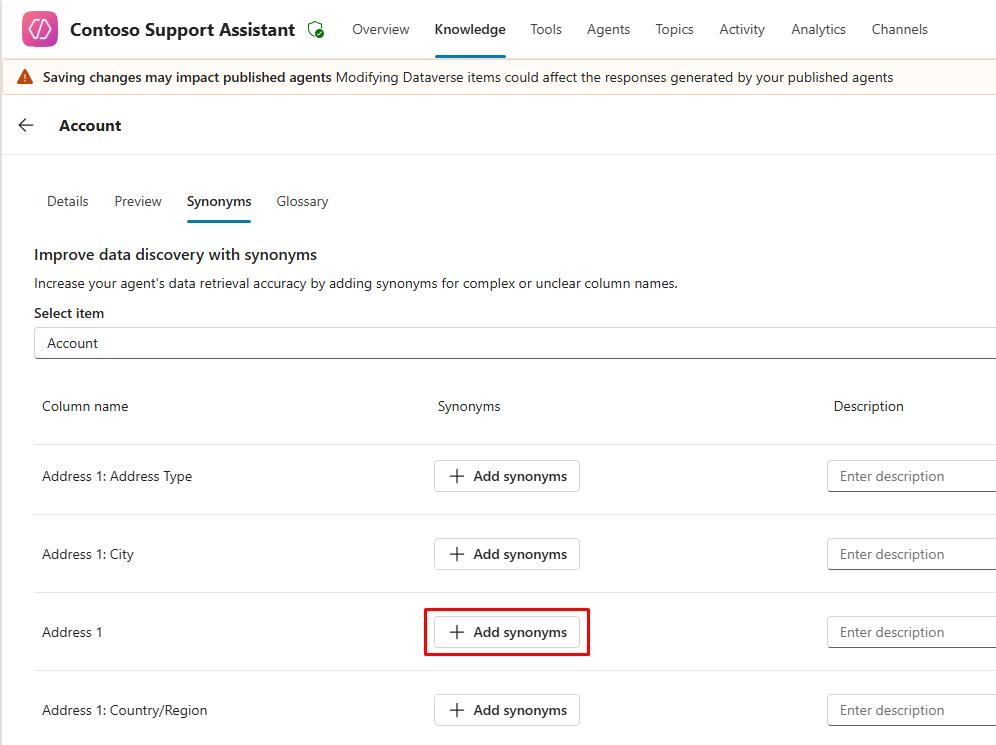Open the Preview sub-tab
Viewport: 996px width, 745px height.
138,201
